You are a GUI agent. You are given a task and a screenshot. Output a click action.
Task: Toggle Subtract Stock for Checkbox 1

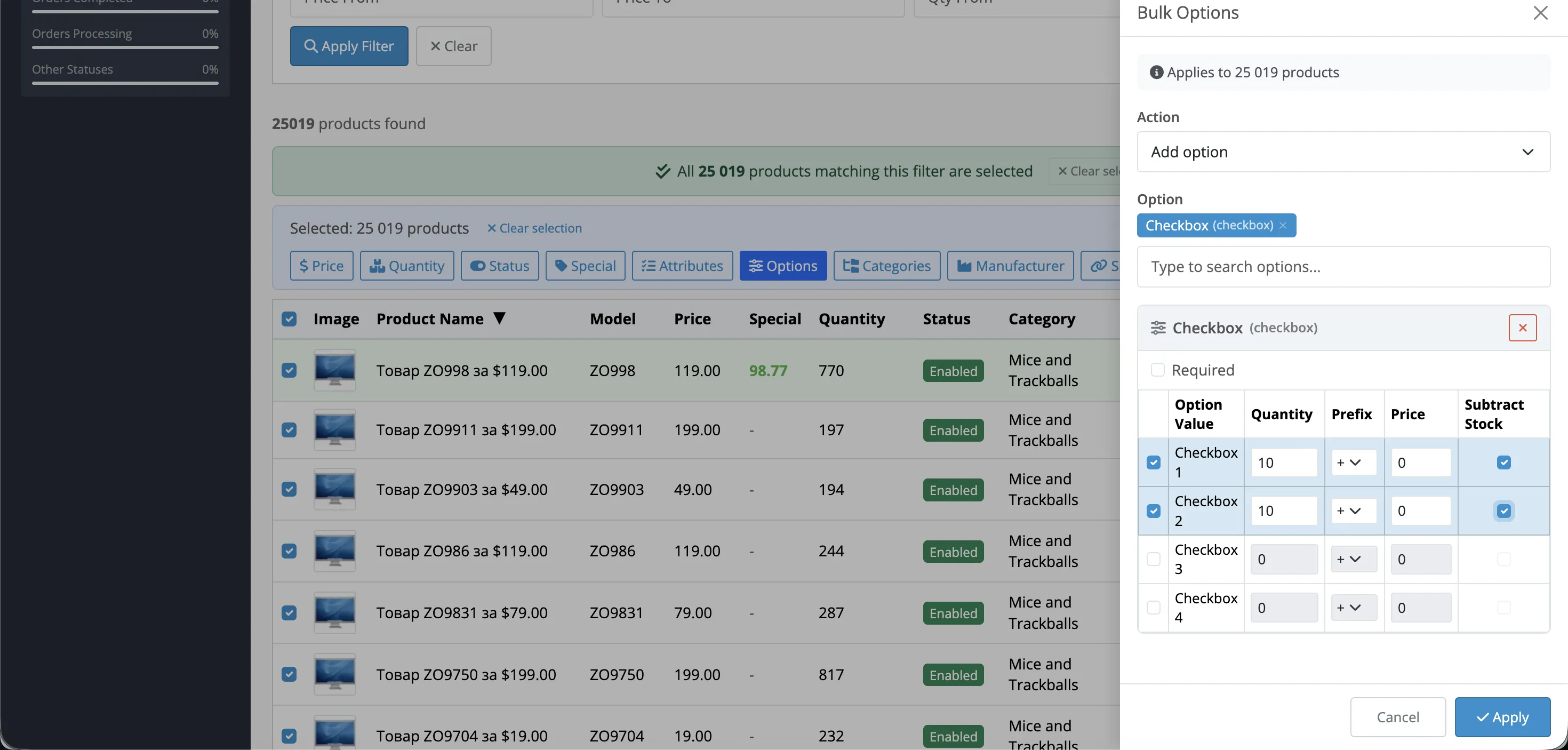click(1503, 462)
